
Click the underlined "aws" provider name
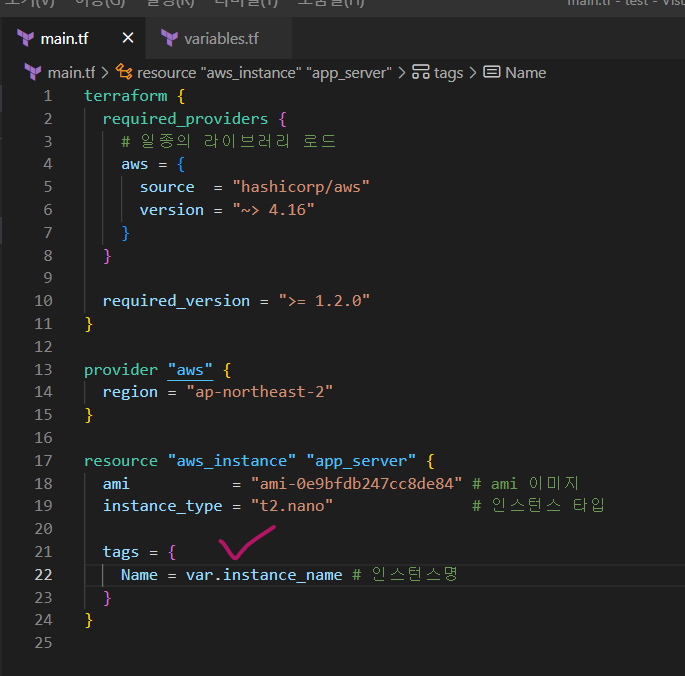190,369
